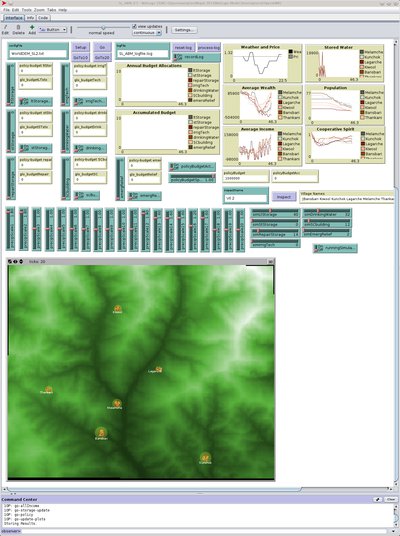Open the Help menu
The width and height of the screenshot is (400, 536).
62,10
